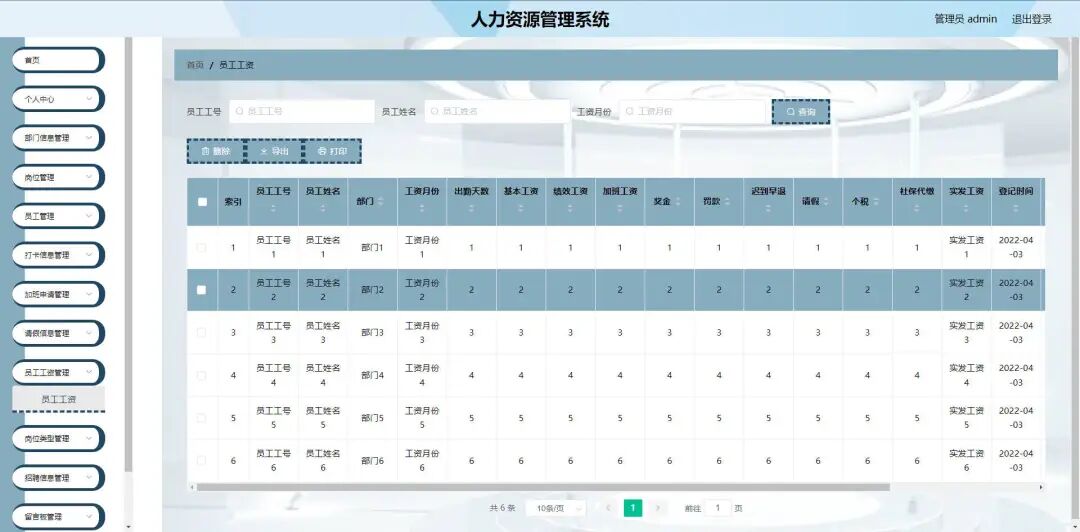Collapse 员工工资管理 sidebar menu
The height and width of the screenshot is (532, 1080).
pos(58,372)
